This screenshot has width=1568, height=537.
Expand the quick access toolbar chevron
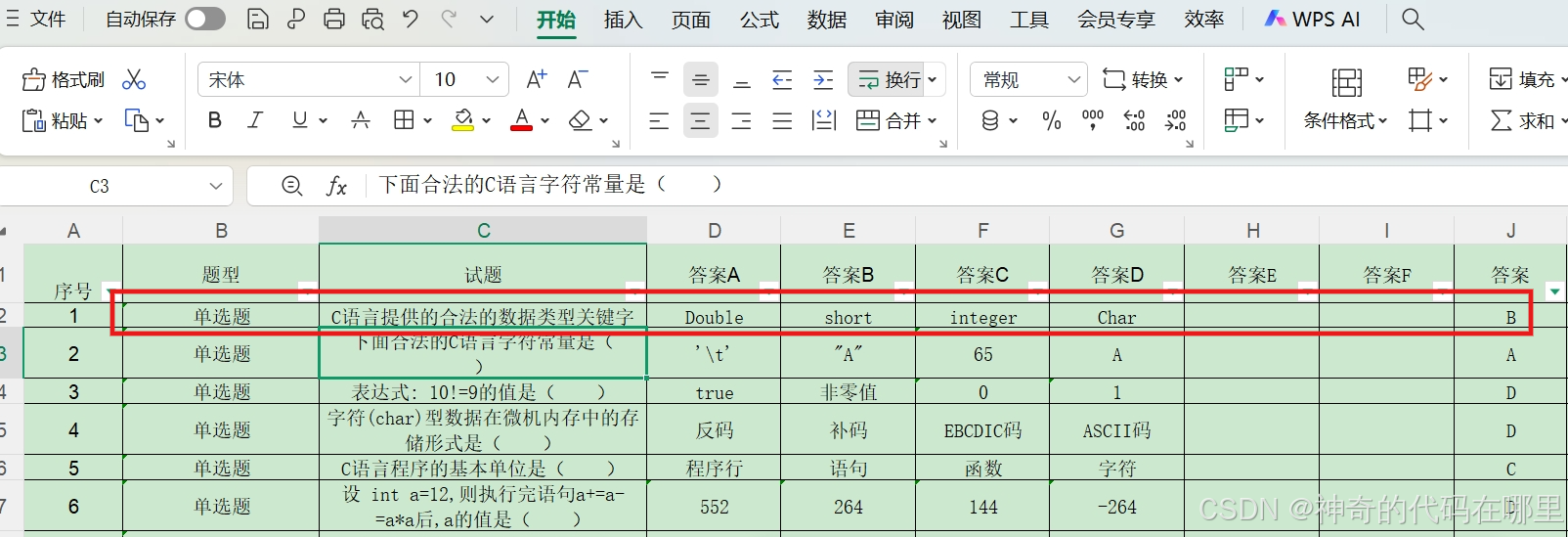pyautogui.click(x=487, y=19)
